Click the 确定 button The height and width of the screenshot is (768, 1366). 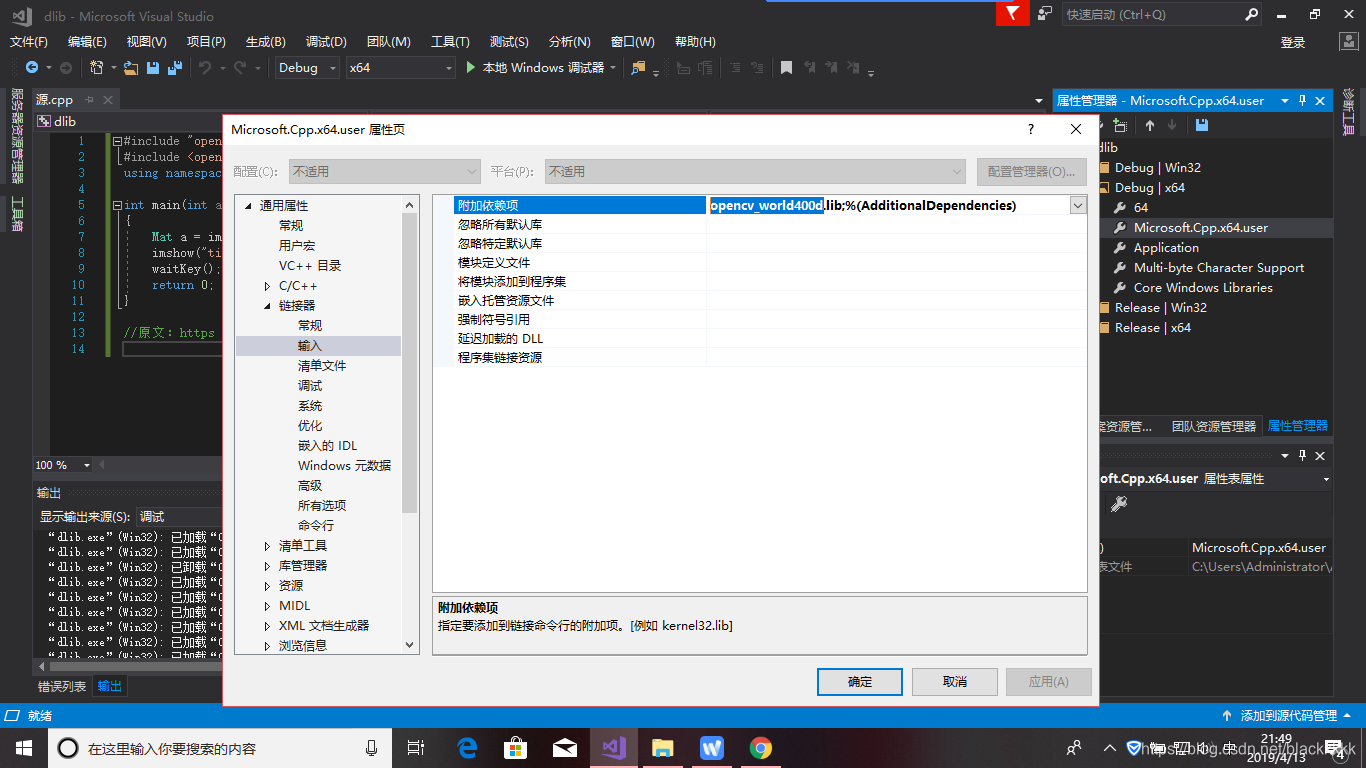coord(860,681)
